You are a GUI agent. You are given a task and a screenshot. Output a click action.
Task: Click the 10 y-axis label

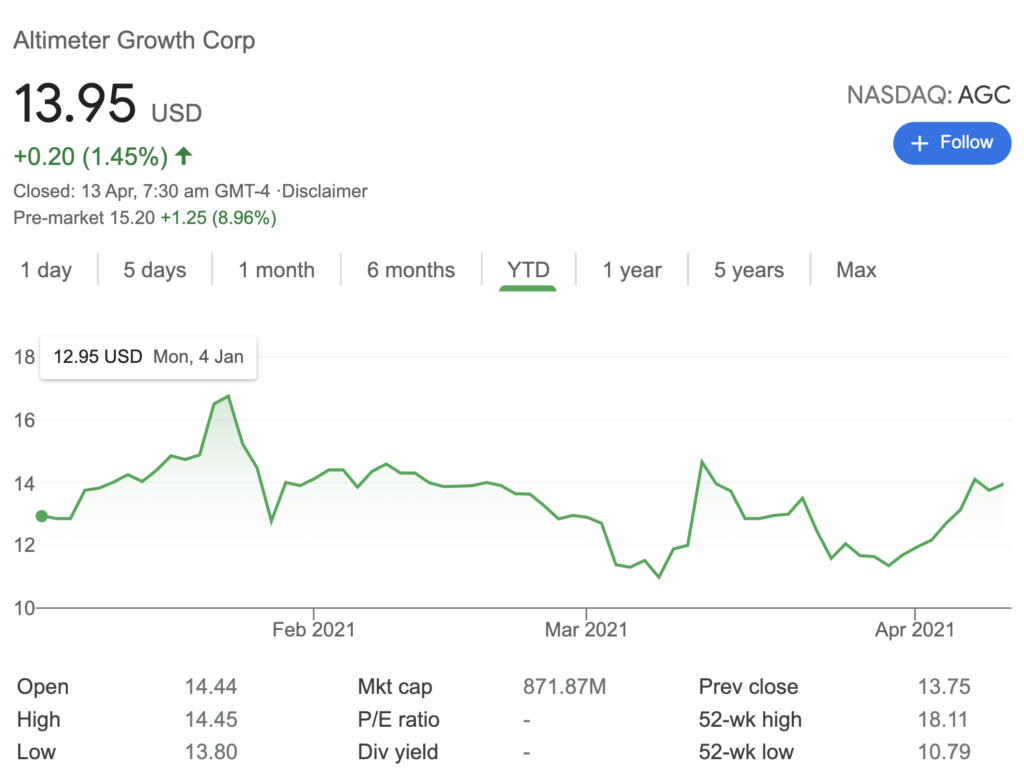click(24, 608)
